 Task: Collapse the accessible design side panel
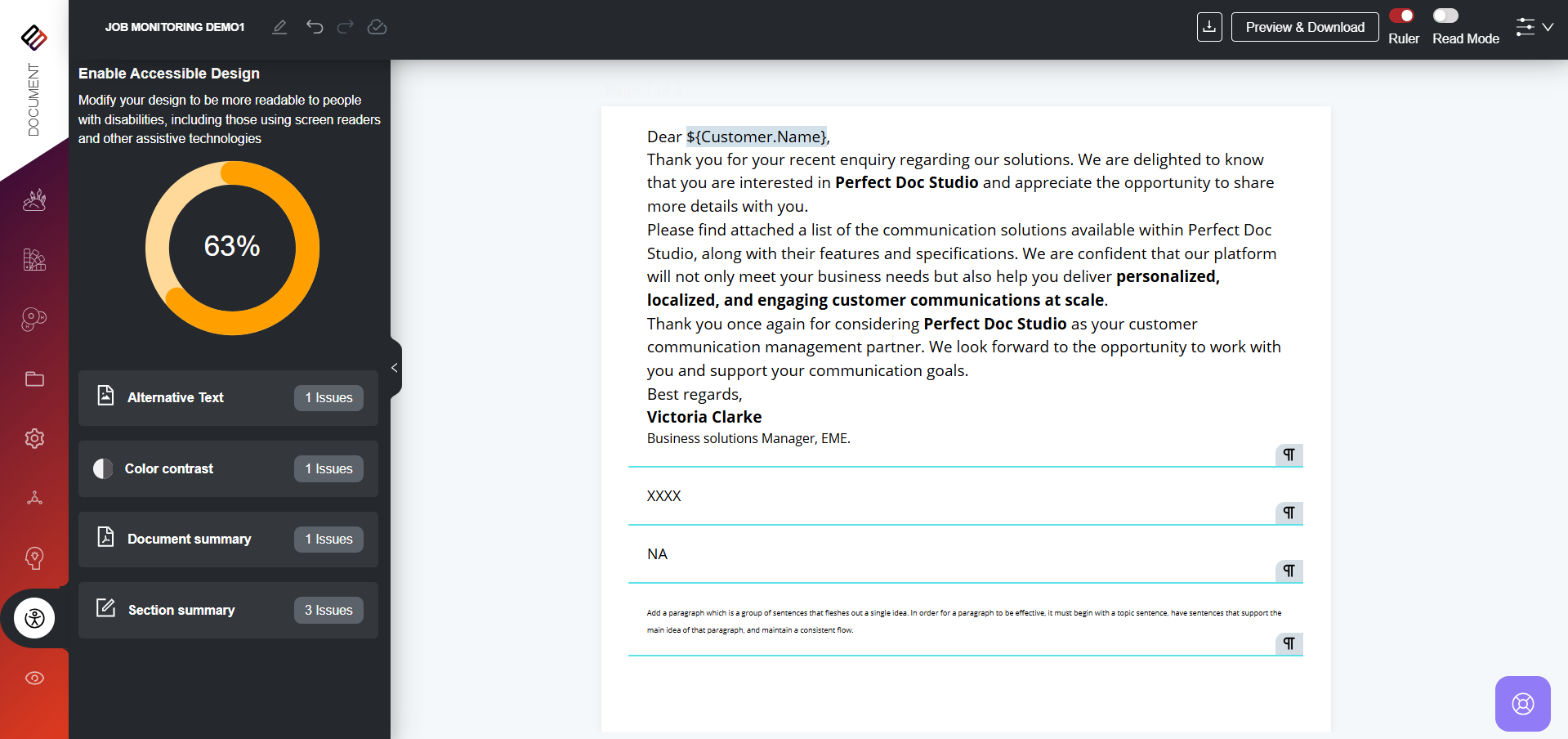tap(395, 368)
